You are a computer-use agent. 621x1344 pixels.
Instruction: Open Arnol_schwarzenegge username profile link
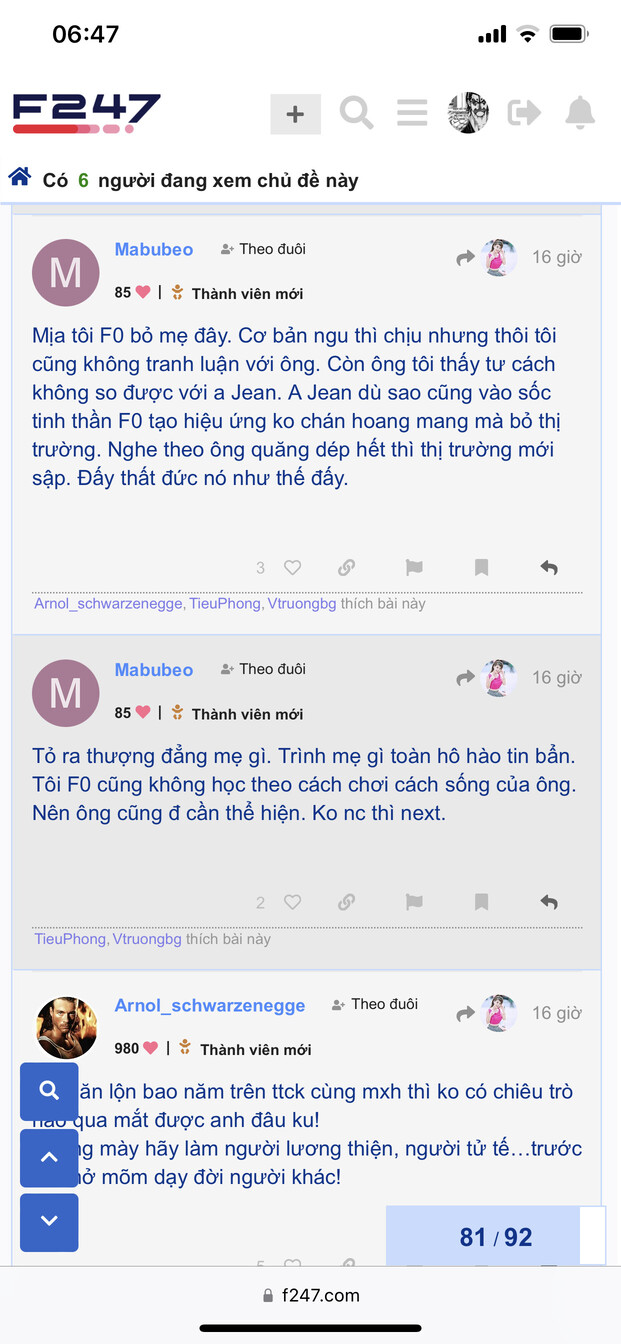[x=210, y=1005]
